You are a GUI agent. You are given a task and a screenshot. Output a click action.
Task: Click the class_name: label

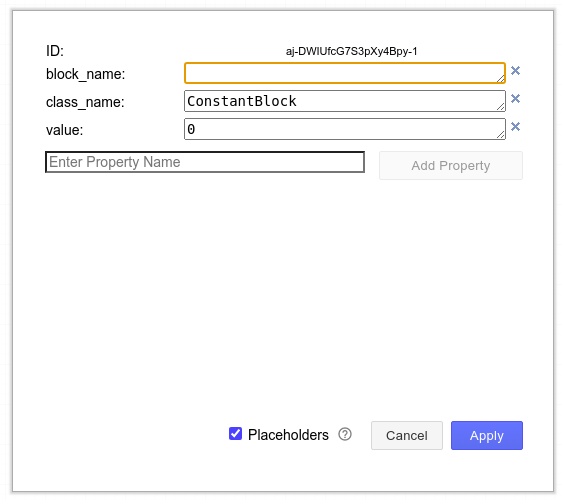85,102
